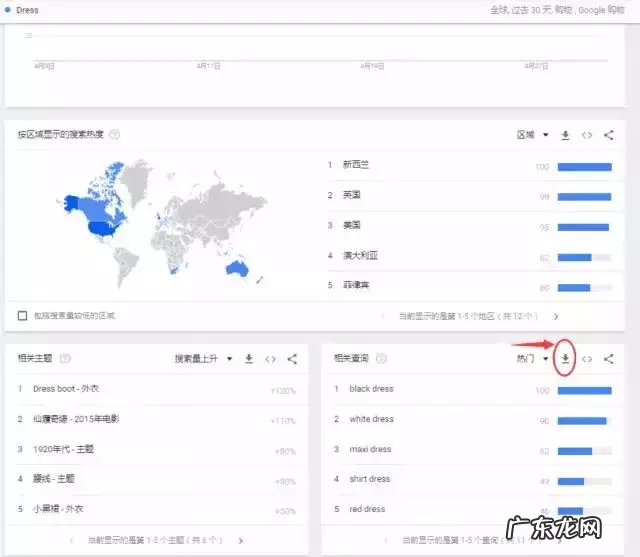Enable include low search volume regions checkbox

22,315
